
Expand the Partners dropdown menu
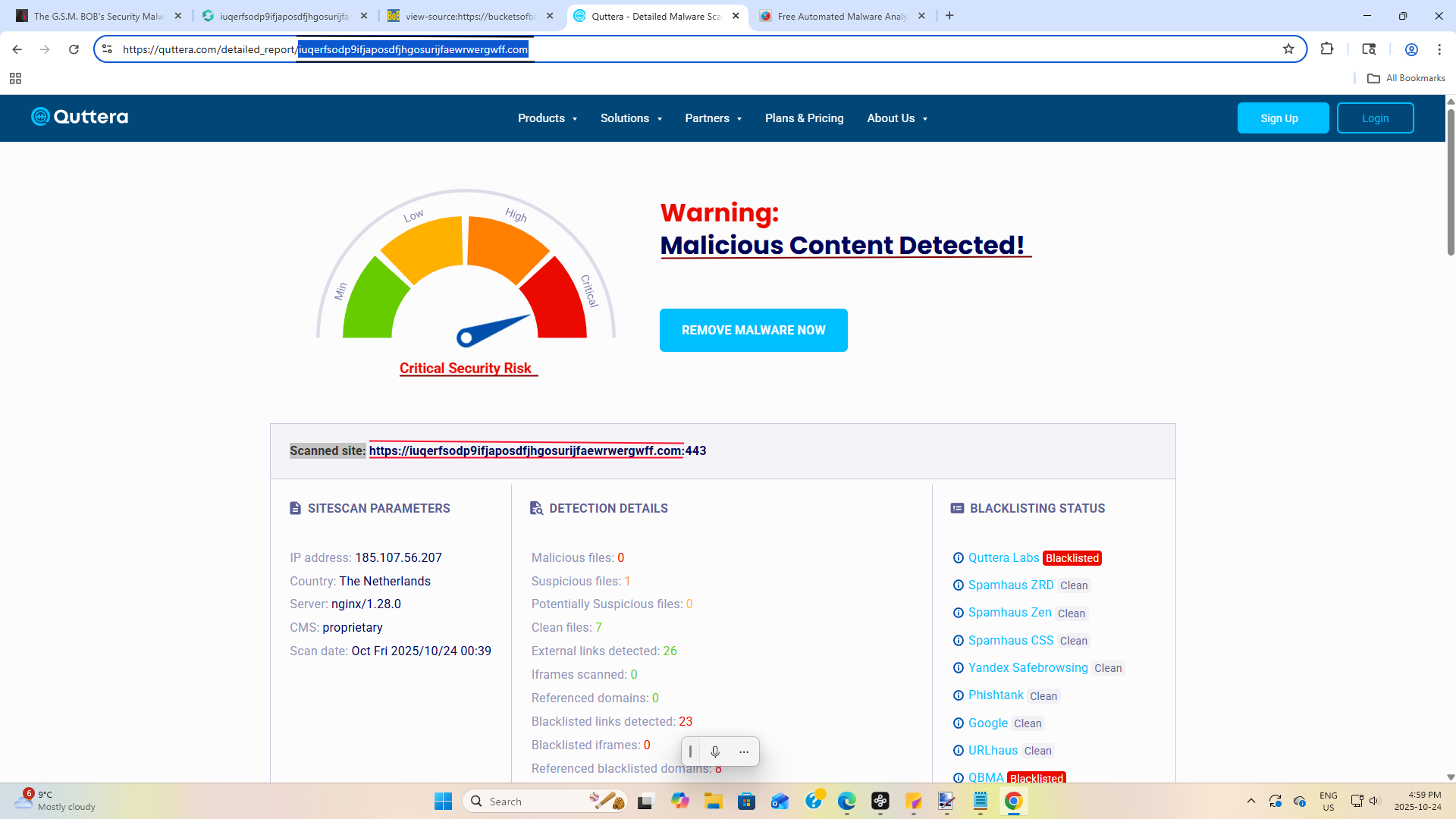(714, 118)
